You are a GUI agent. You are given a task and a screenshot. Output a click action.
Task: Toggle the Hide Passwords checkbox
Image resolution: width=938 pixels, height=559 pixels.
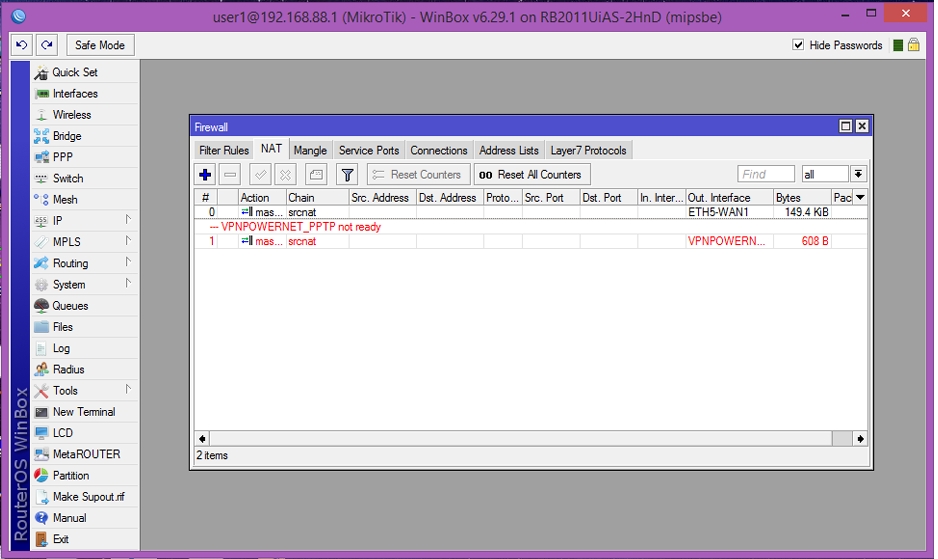coord(798,45)
